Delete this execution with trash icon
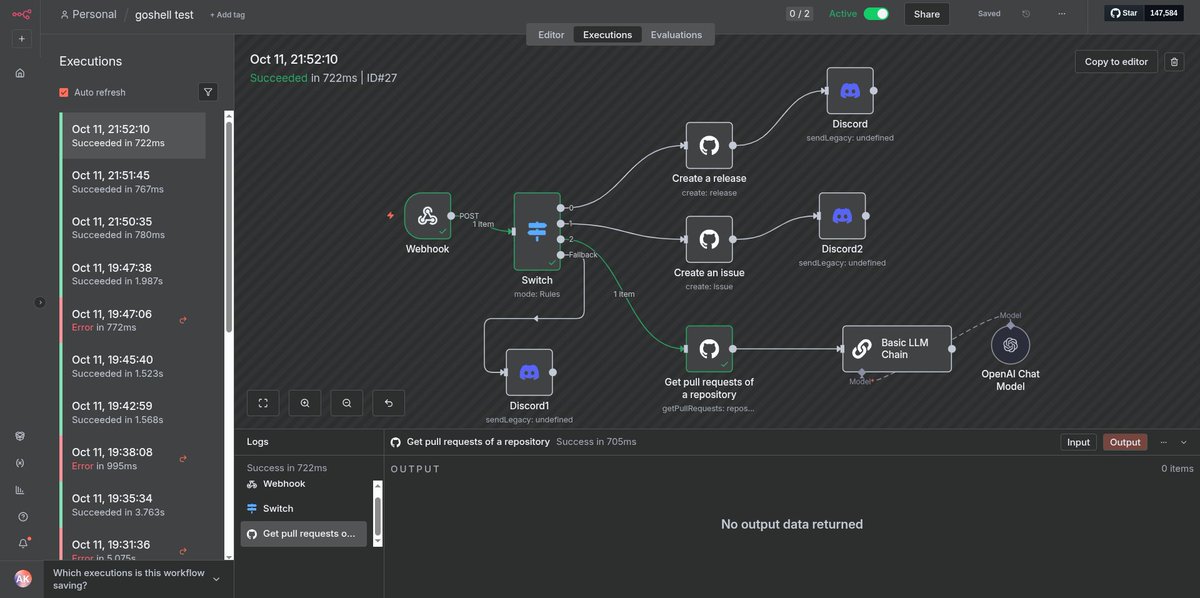This screenshot has width=1200, height=598. point(1174,62)
